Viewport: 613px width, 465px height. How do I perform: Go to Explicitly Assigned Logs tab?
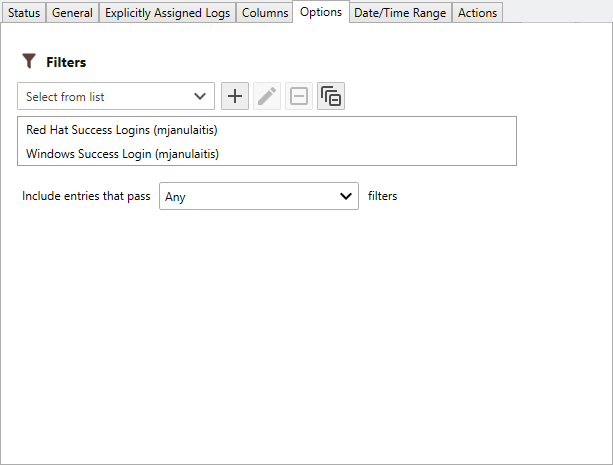(x=167, y=13)
